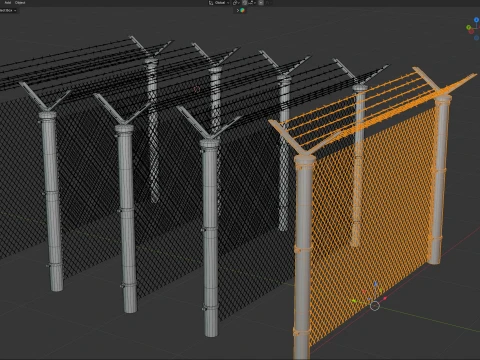Click the blue Z arrow of the move gizmo
The width and height of the screenshot is (480, 360).
376,284
